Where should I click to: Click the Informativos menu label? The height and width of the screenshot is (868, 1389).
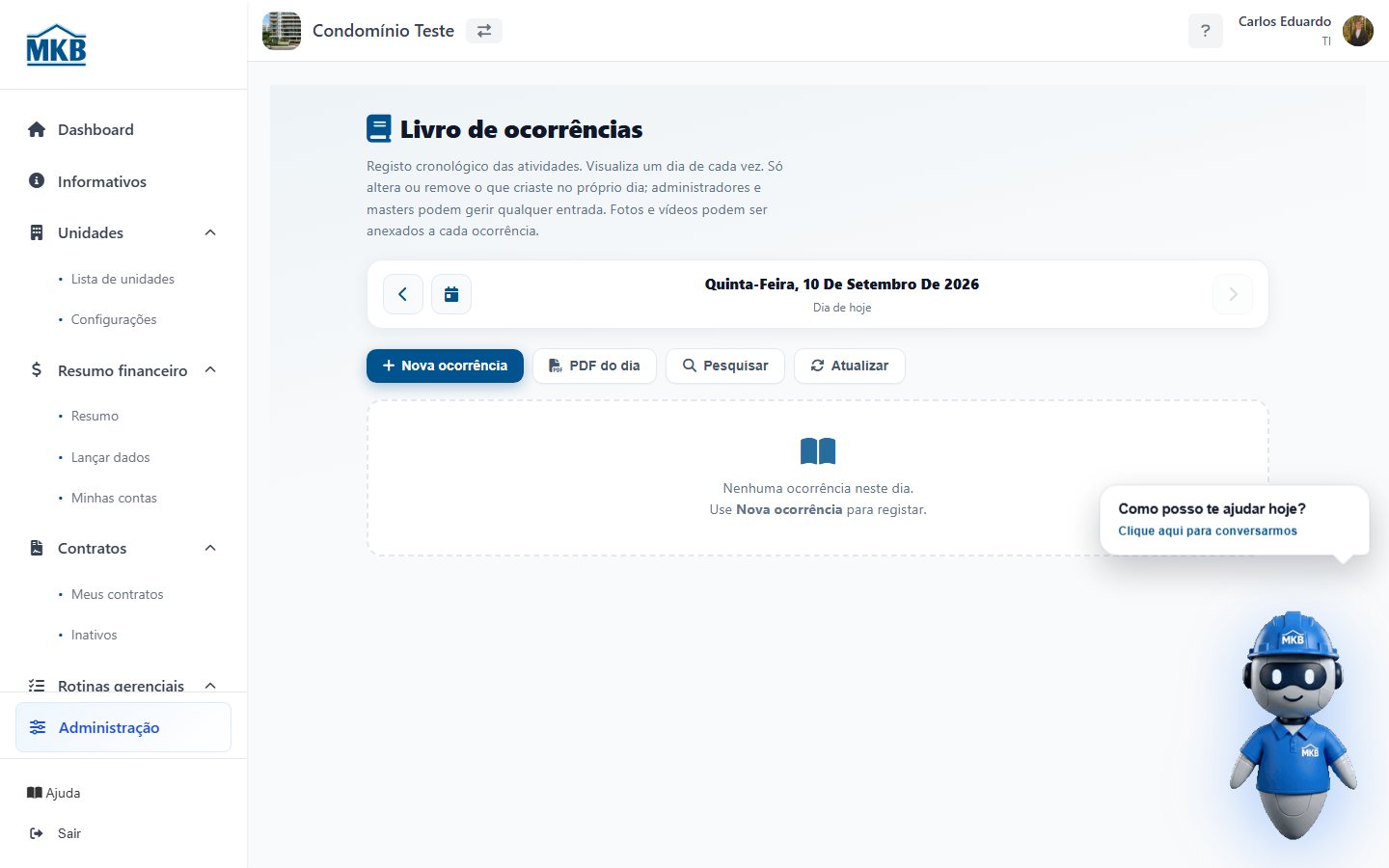point(102,181)
